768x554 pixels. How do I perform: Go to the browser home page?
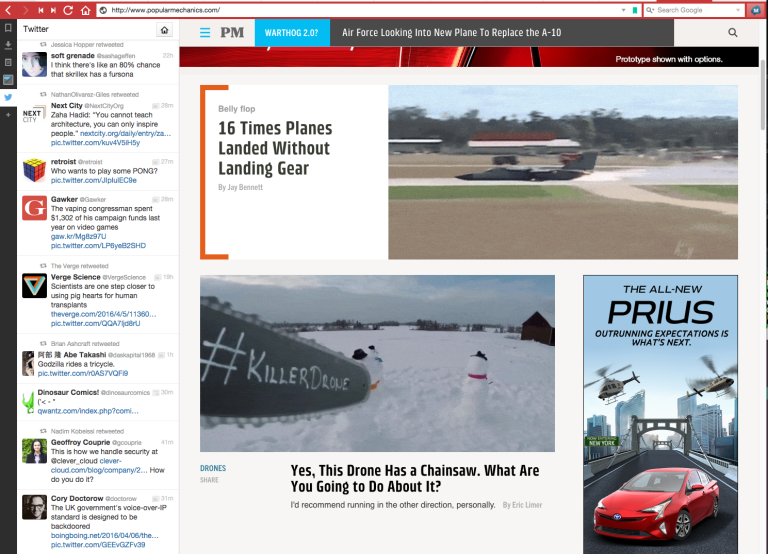click(x=85, y=10)
